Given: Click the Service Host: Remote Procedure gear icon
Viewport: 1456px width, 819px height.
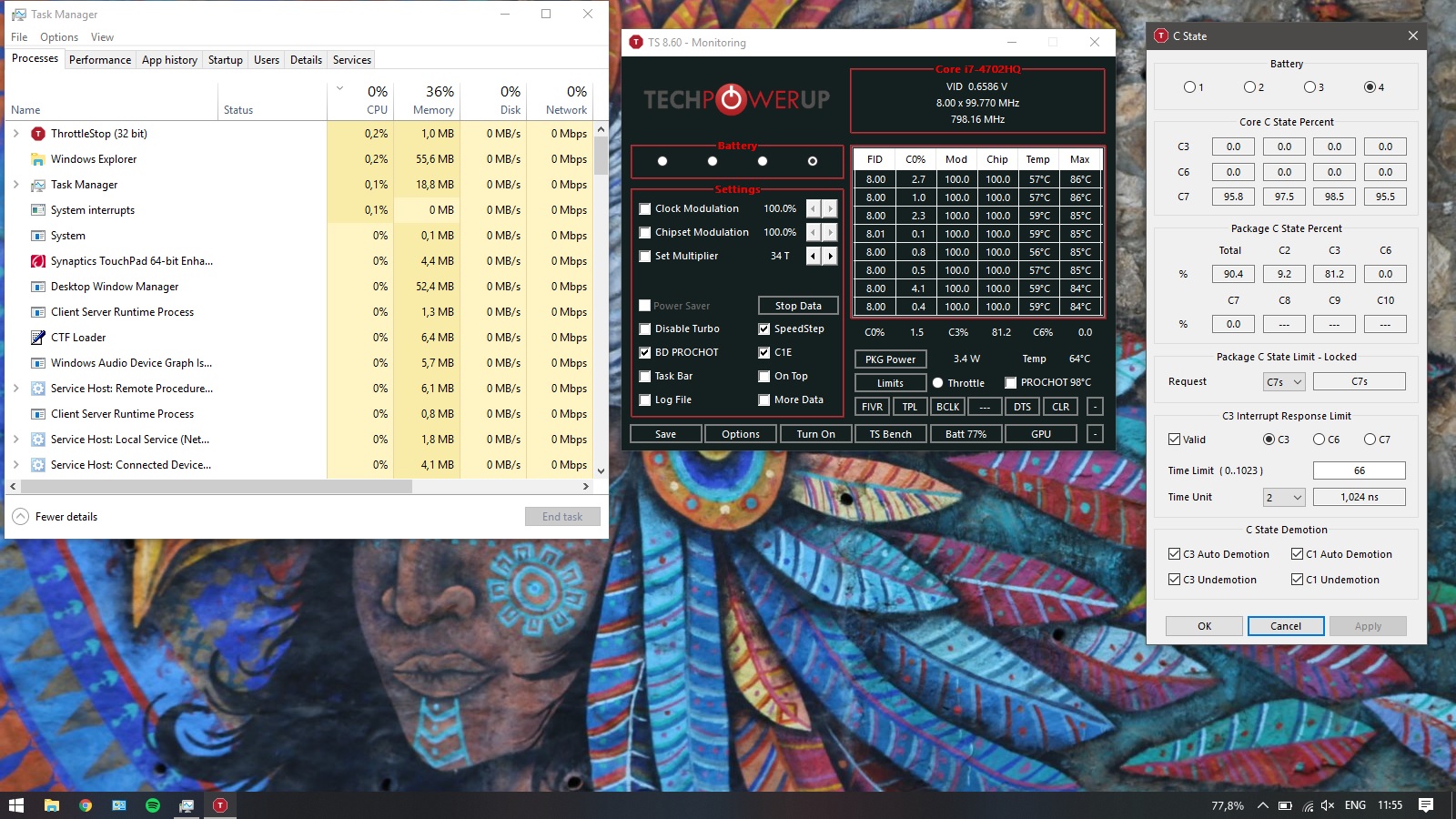Looking at the screenshot, I should point(38,389).
